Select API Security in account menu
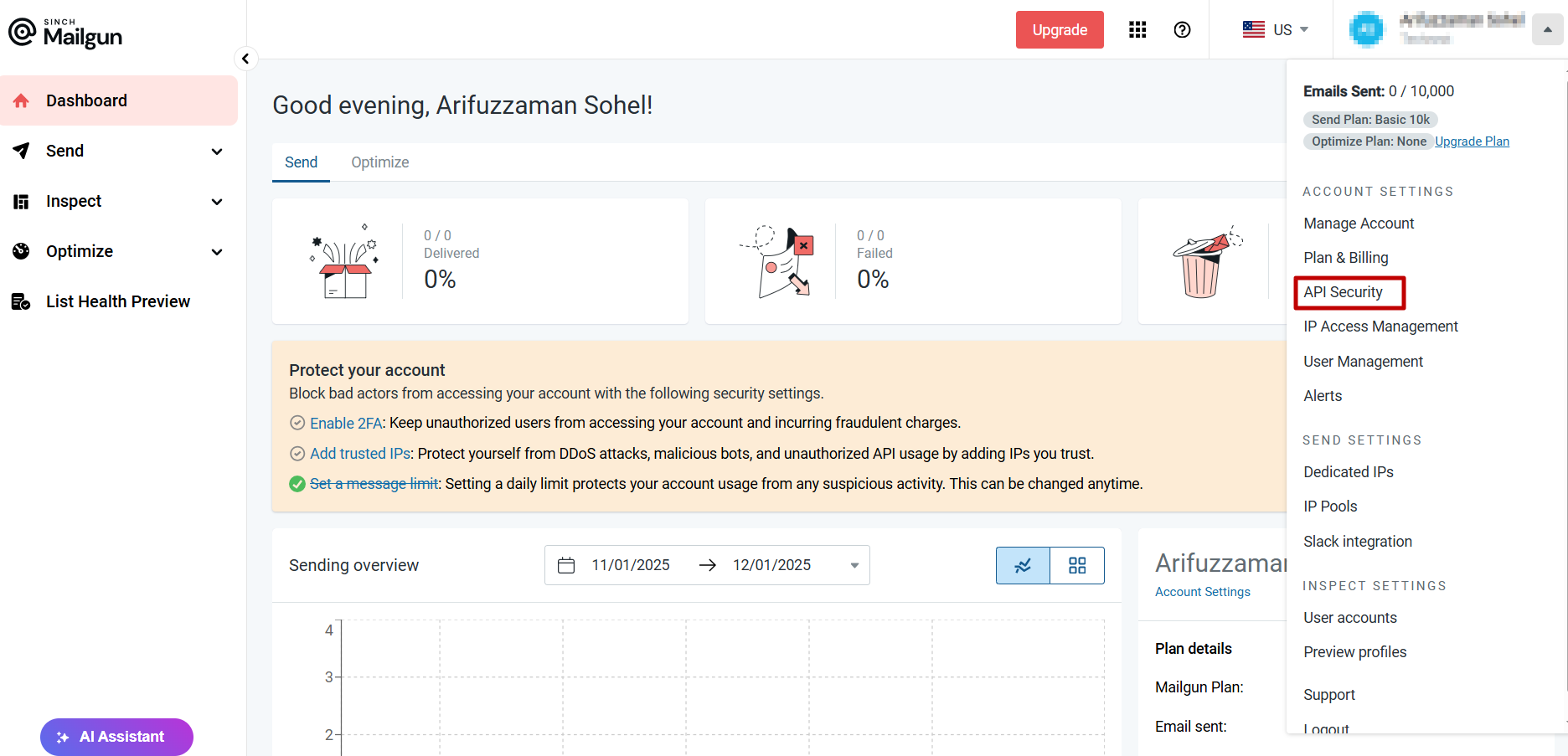The image size is (1568, 756). pyautogui.click(x=1343, y=292)
